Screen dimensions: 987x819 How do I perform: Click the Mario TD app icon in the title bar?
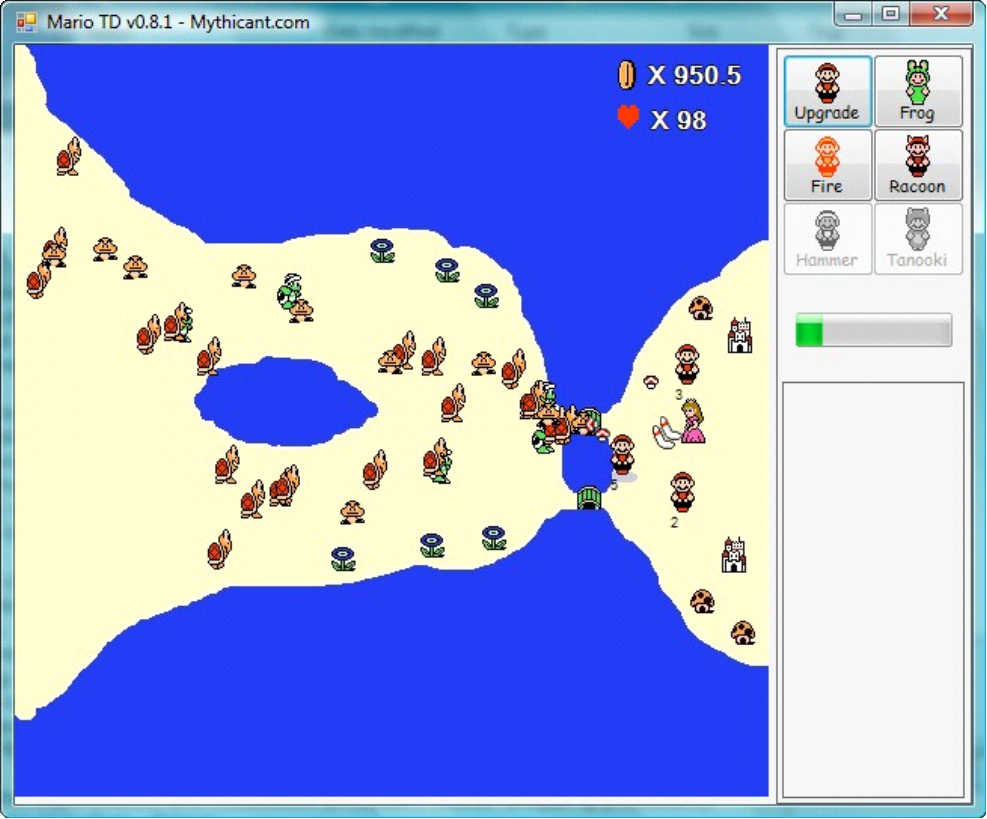click(27, 23)
